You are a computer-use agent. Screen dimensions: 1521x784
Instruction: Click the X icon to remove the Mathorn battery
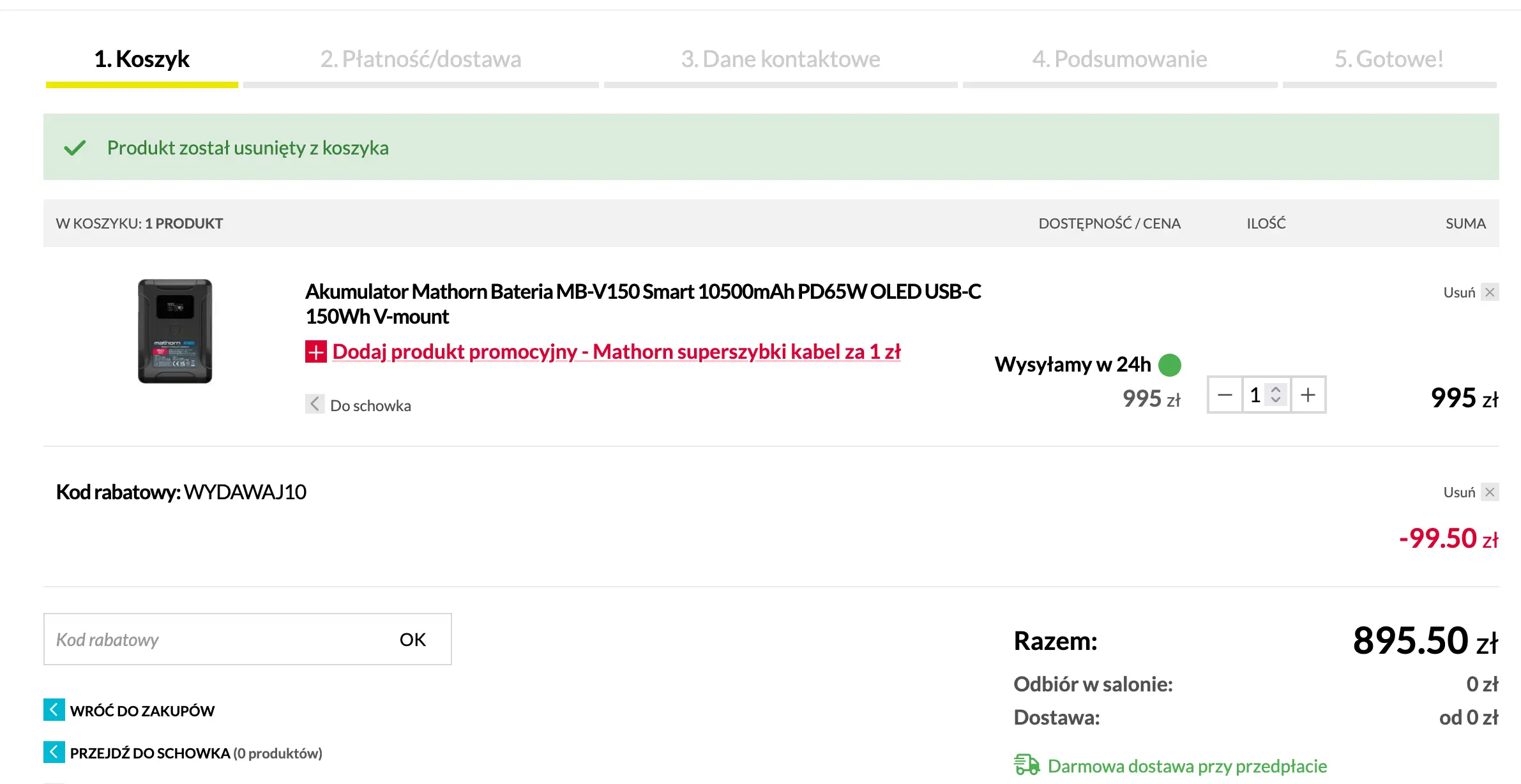coord(1490,292)
